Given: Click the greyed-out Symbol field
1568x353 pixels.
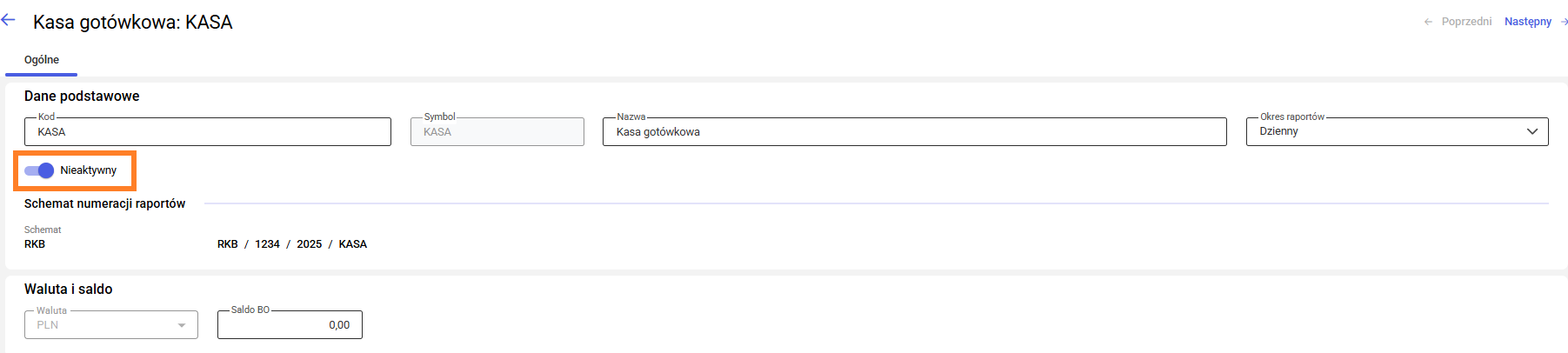Looking at the screenshot, I should [497, 132].
